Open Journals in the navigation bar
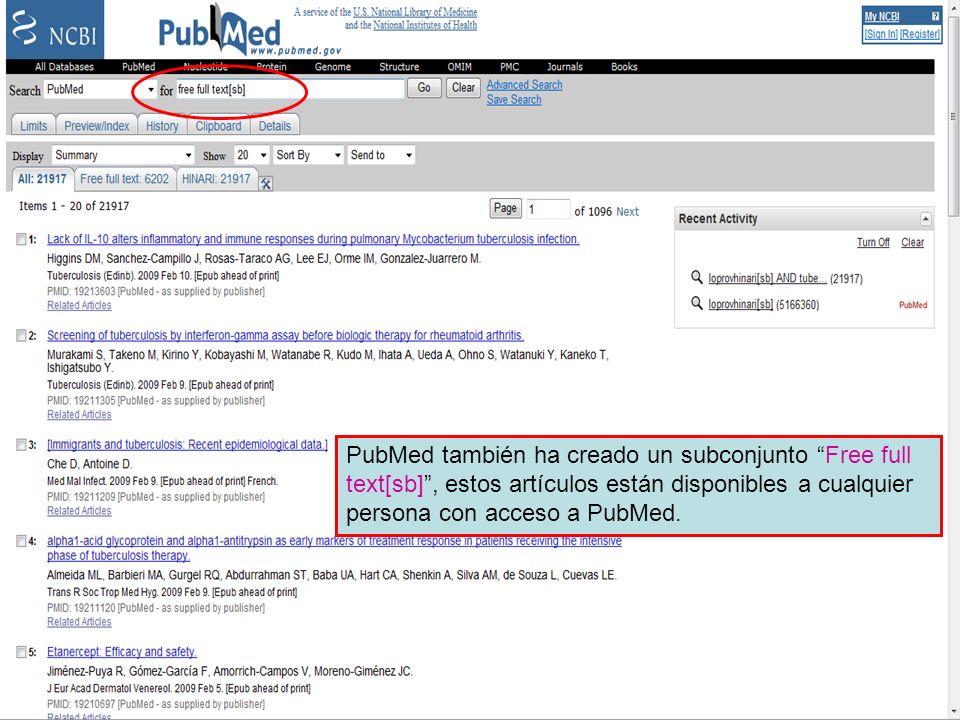Image resolution: width=960 pixels, height=720 pixels. point(564,67)
